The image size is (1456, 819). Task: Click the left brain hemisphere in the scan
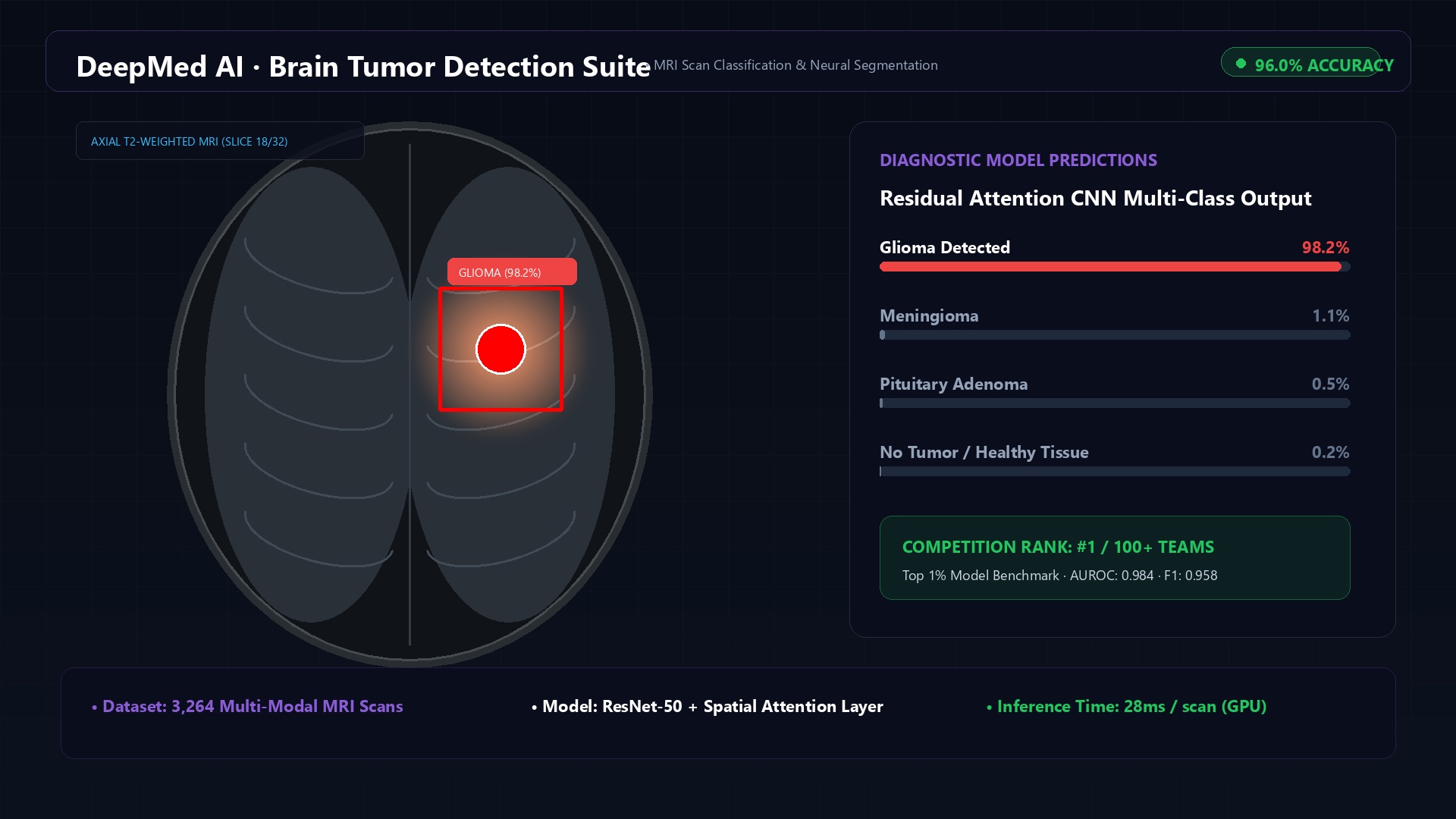click(x=307, y=394)
